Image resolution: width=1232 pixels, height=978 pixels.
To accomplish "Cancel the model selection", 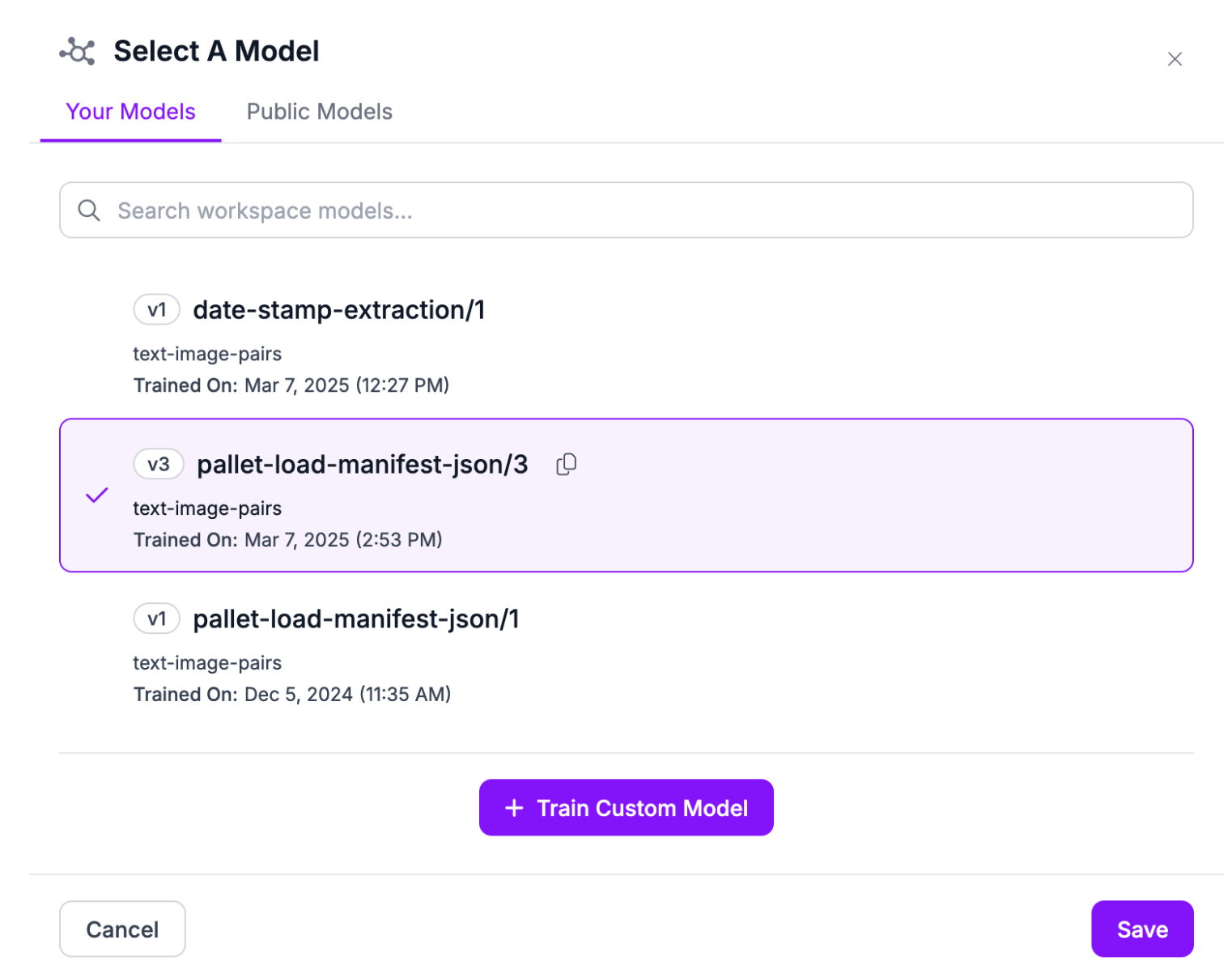I will (x=122, y=929).
